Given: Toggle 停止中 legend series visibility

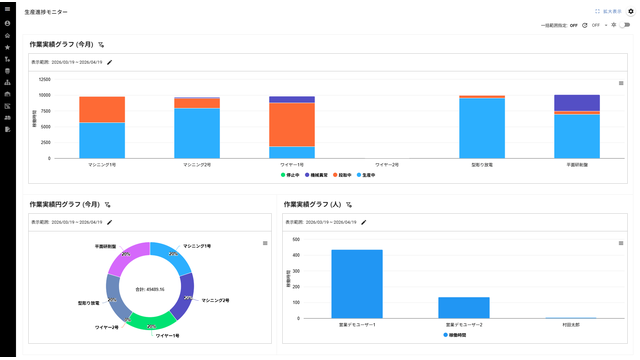Looking at the screenshot, I should coord(290,175).
